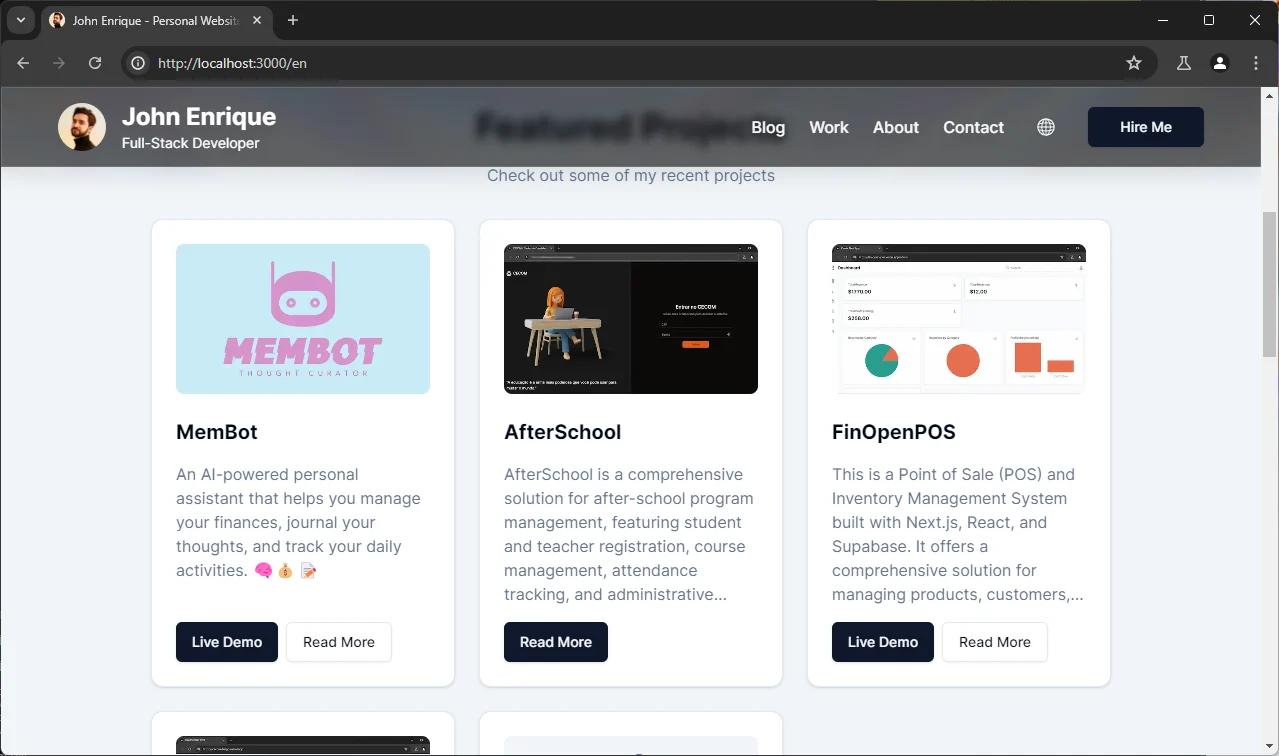Click the John Enrique site title
The height and width of the screenshot is (756, 1279).
click(199, 116)
